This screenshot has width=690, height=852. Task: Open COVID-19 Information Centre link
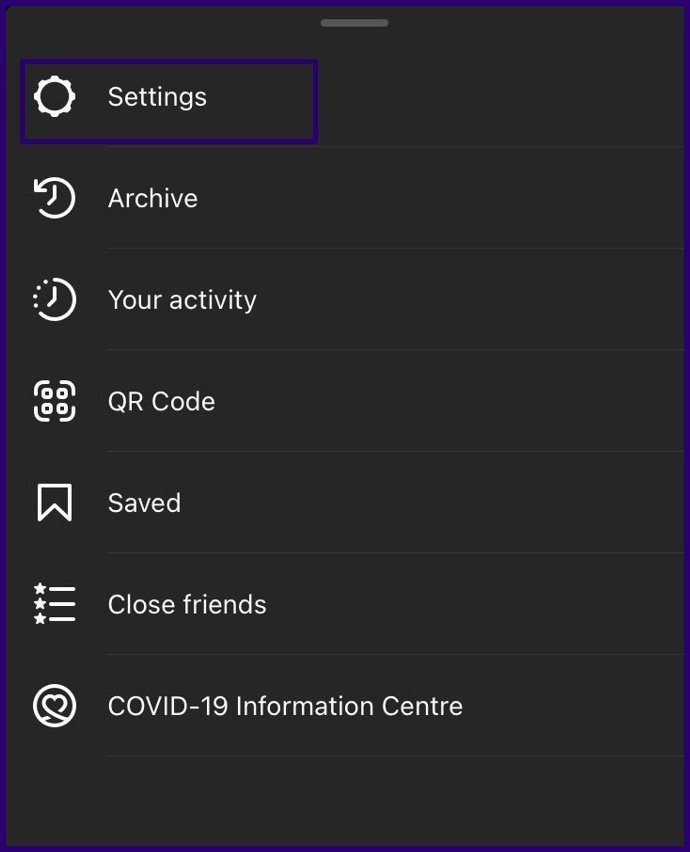(x=285, y=706)
